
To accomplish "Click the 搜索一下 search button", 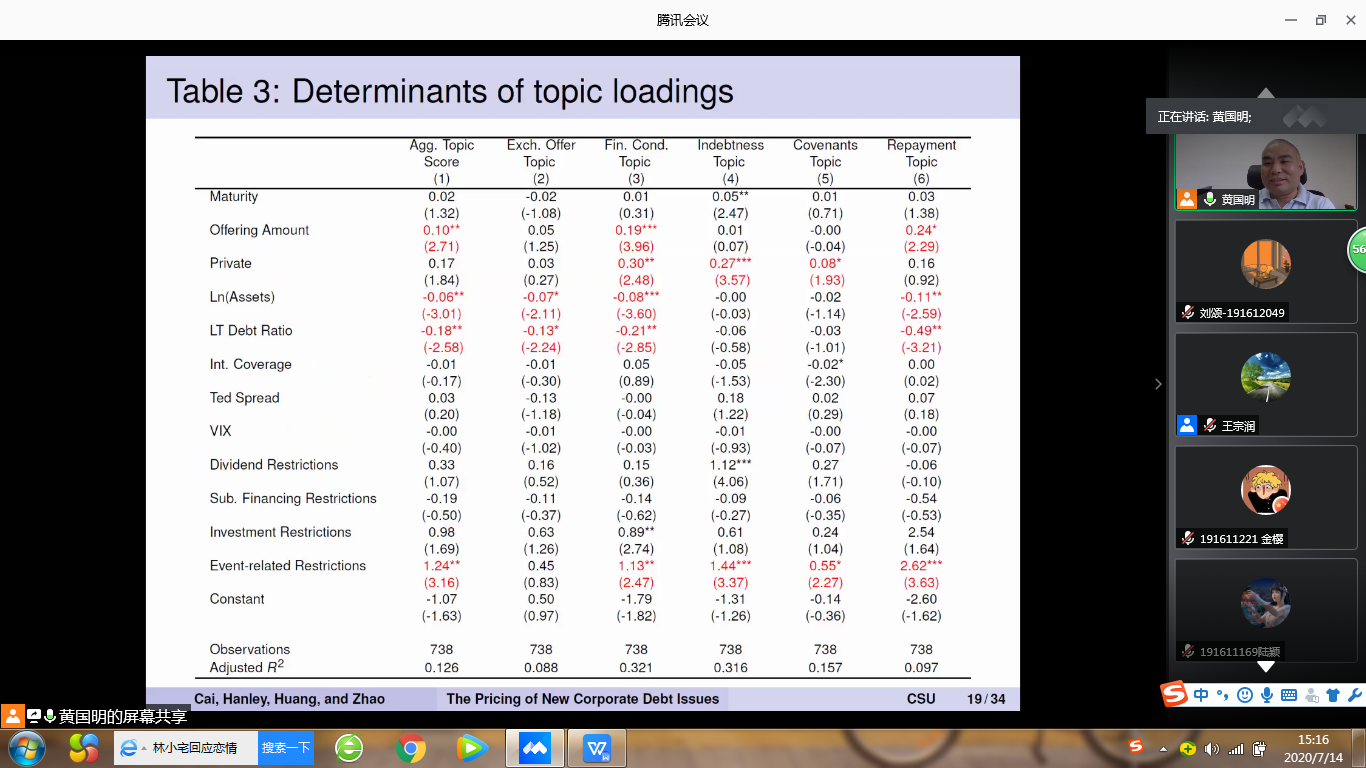I will click(286, 748).
